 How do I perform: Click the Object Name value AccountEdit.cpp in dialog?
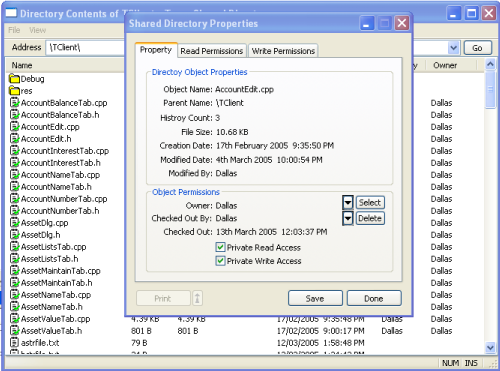244,89
